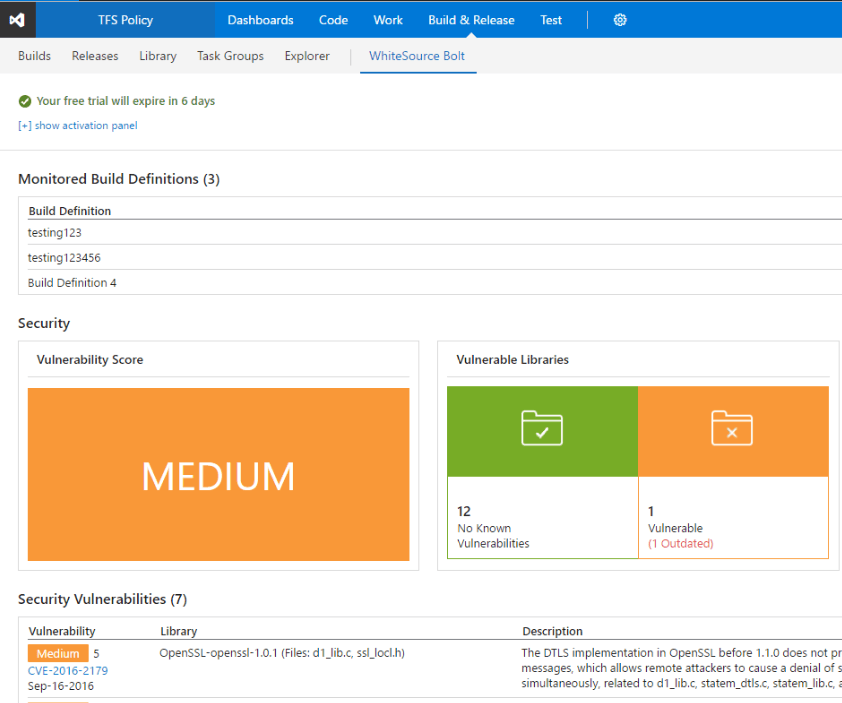Click the Vulnerability Score panel title
The image size is (842, 703).
click(x=90, y=360)
